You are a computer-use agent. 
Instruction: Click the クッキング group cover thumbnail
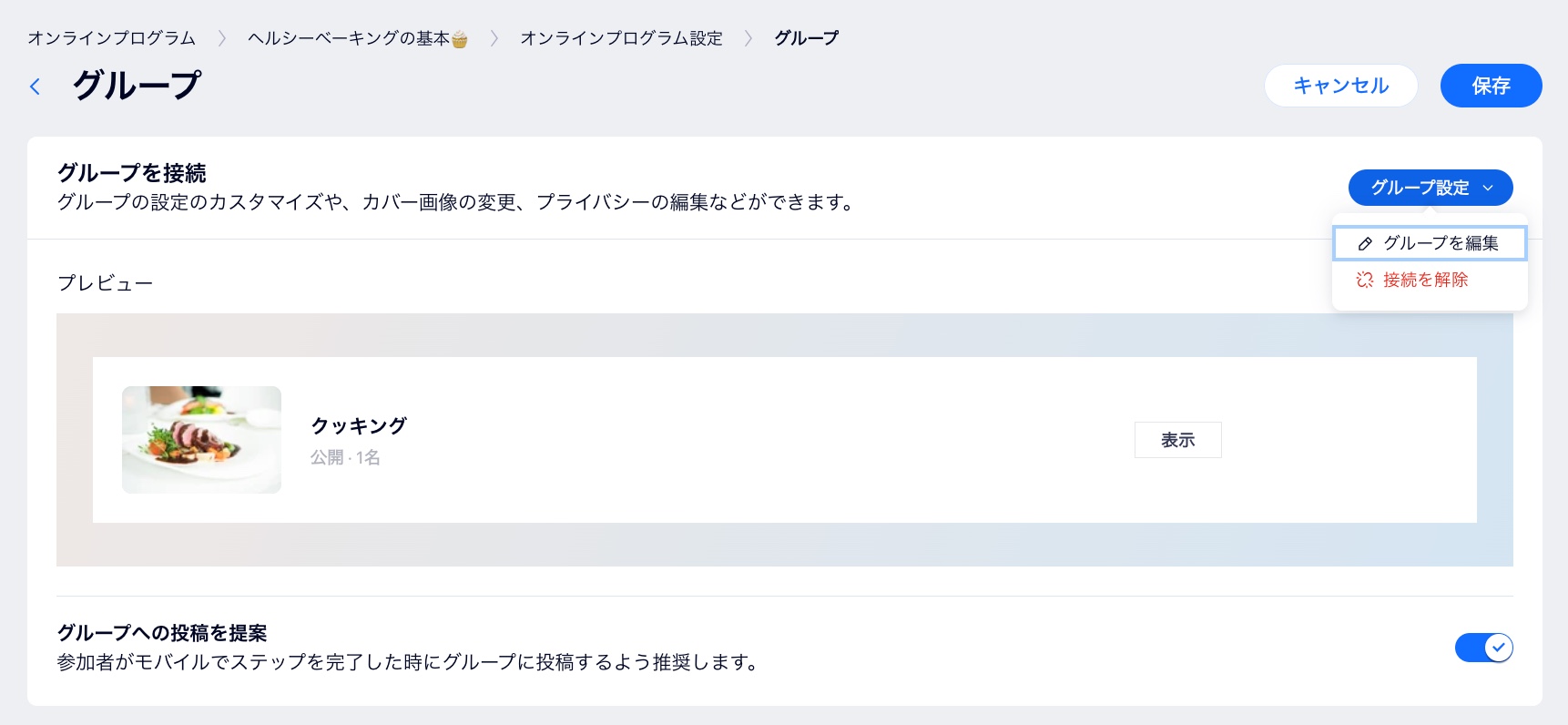point(201,440)
